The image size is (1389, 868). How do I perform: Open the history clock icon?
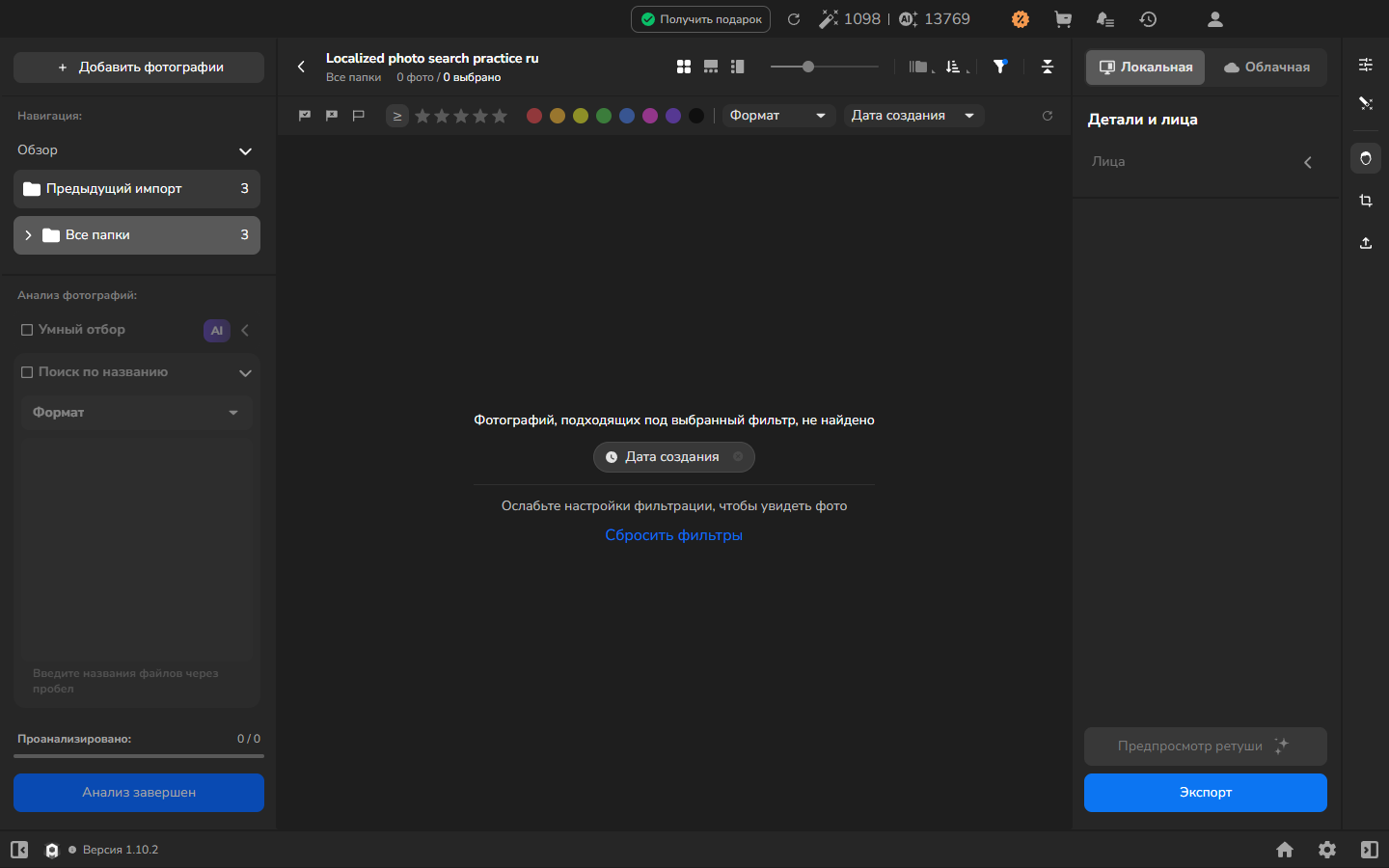[1148, 19]
